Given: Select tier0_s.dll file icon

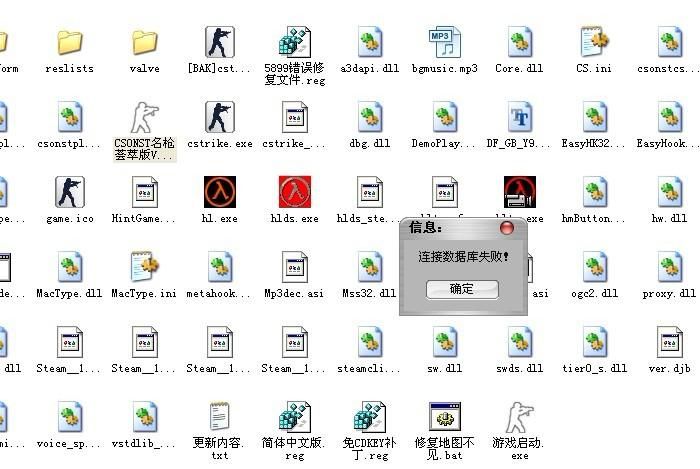Looking at the screenshot, I should [595, 342].
